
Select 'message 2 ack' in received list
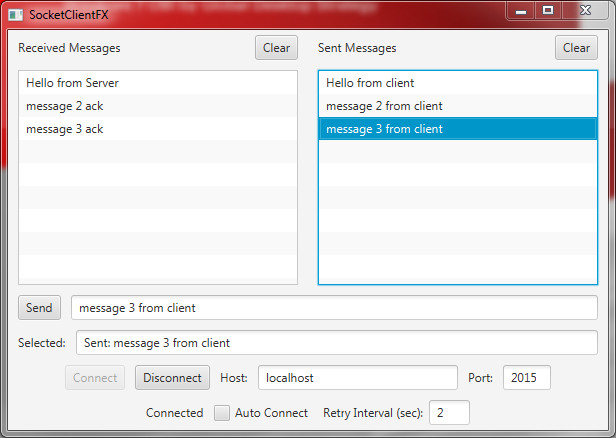pos(158,106)
